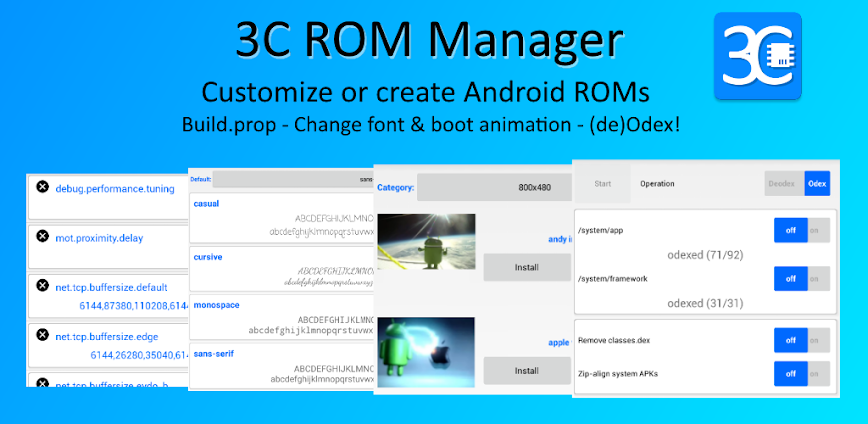The height and width of the screenshot is (424, 868).
Task: Delete mot.proximity.delay using its X icon
Action: (42, 236)
